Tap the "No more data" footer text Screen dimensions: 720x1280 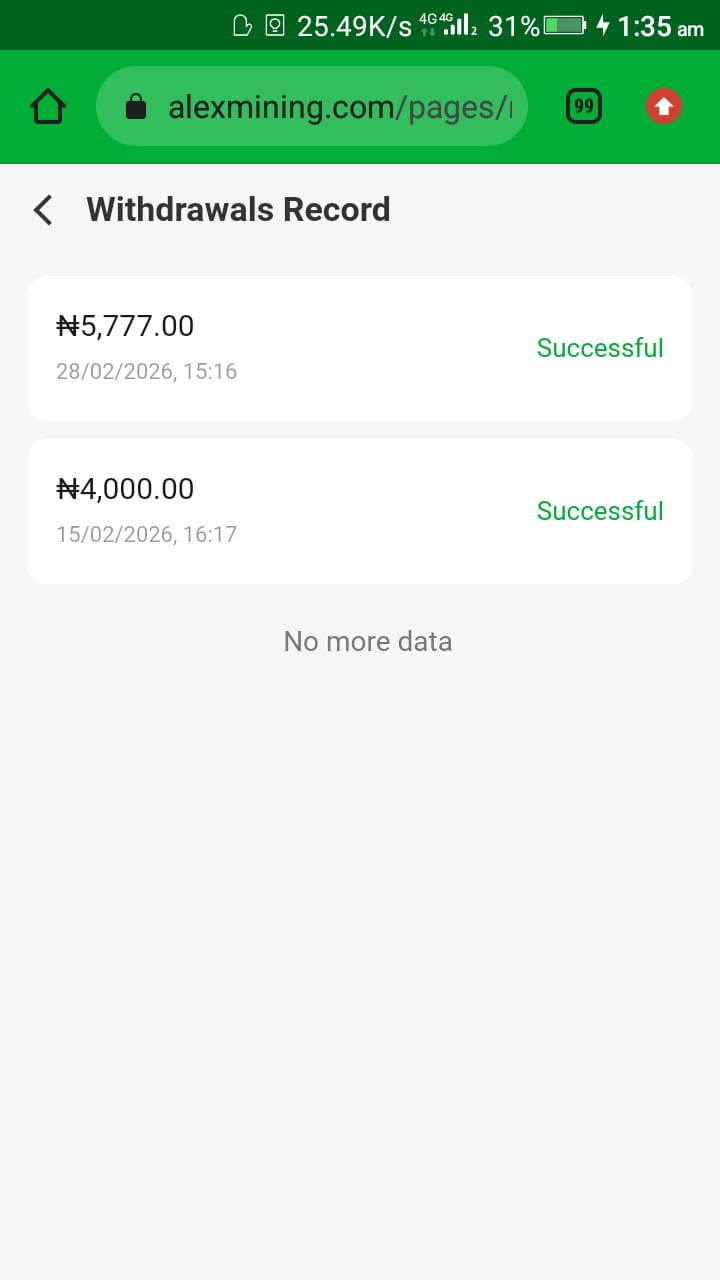tap(368, 641)
